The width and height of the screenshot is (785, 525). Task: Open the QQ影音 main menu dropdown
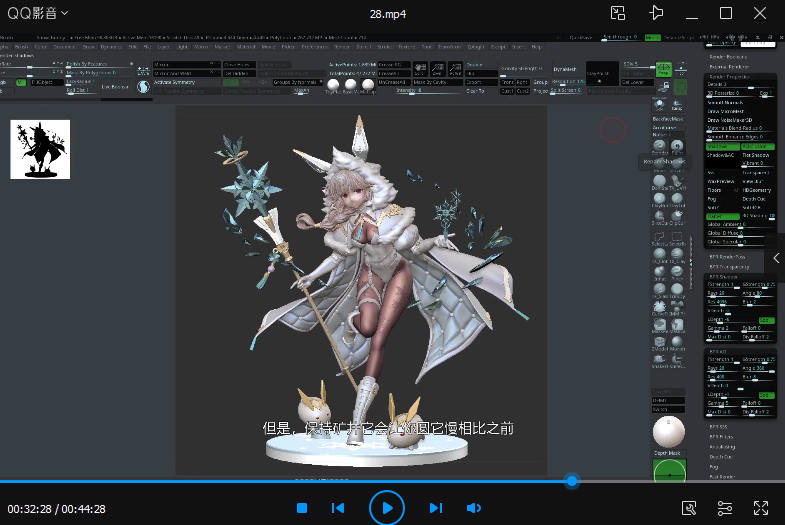tap(38, 13)
